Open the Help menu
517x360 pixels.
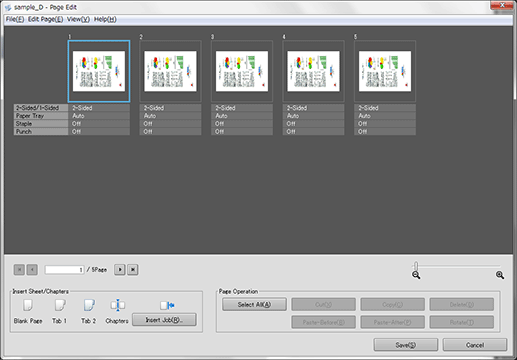105,19
